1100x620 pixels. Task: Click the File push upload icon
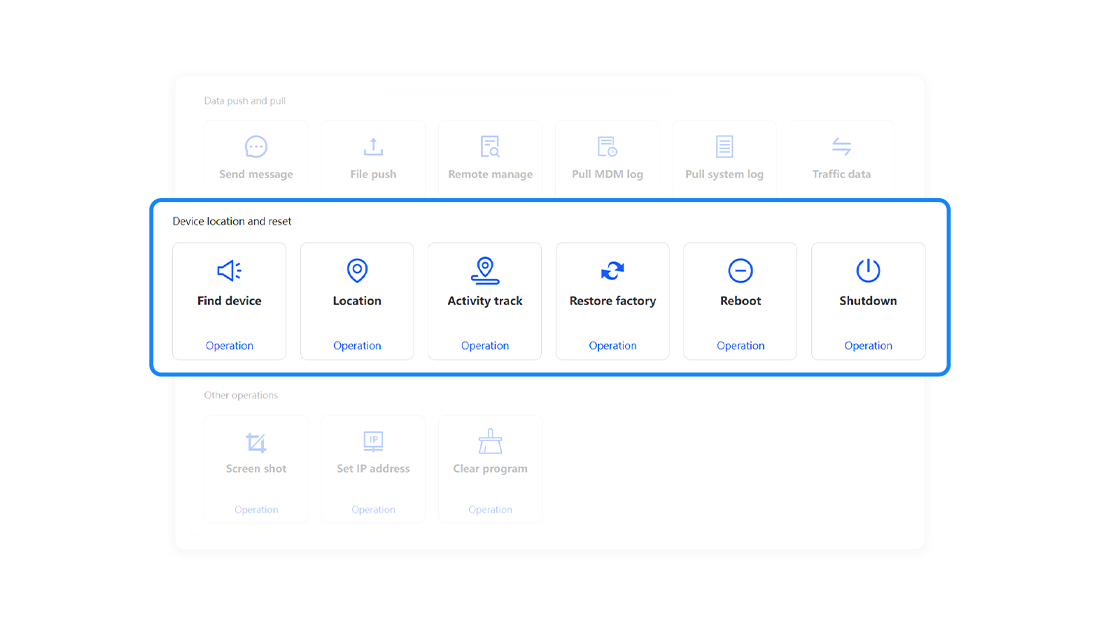[x=373, y=147]
